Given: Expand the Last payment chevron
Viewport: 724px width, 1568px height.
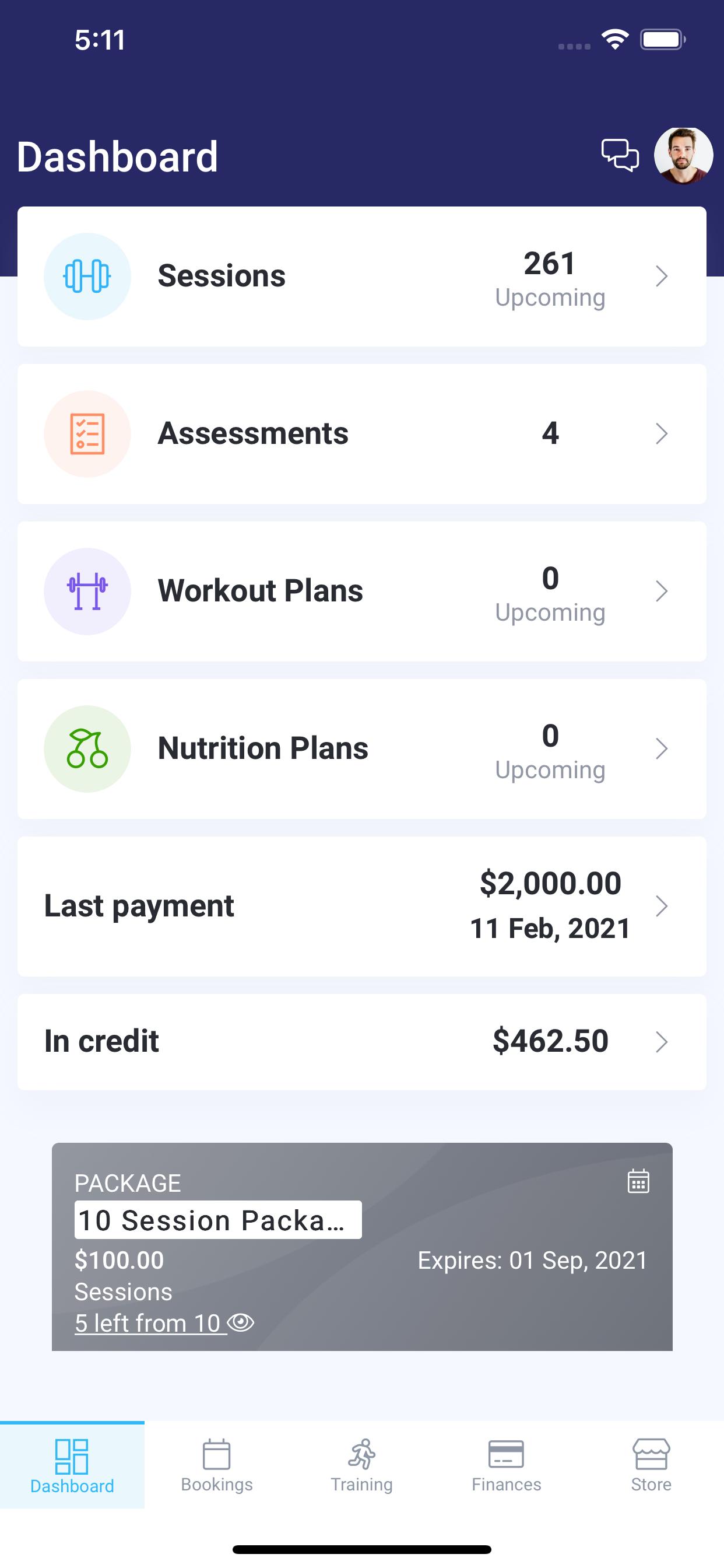Looking at the screenshot, I should pos(662,907).
